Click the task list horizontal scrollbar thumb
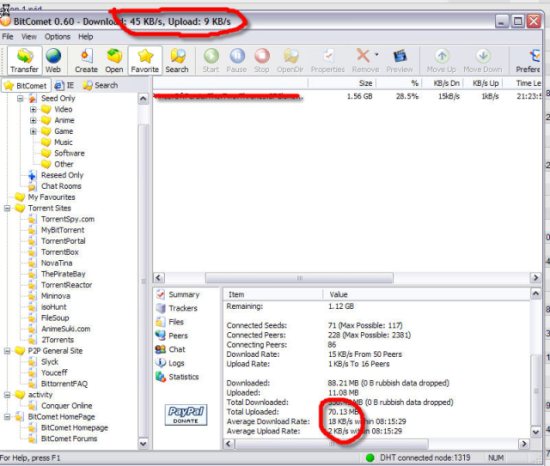Screen dimensions: 550x466 [299, 278]
